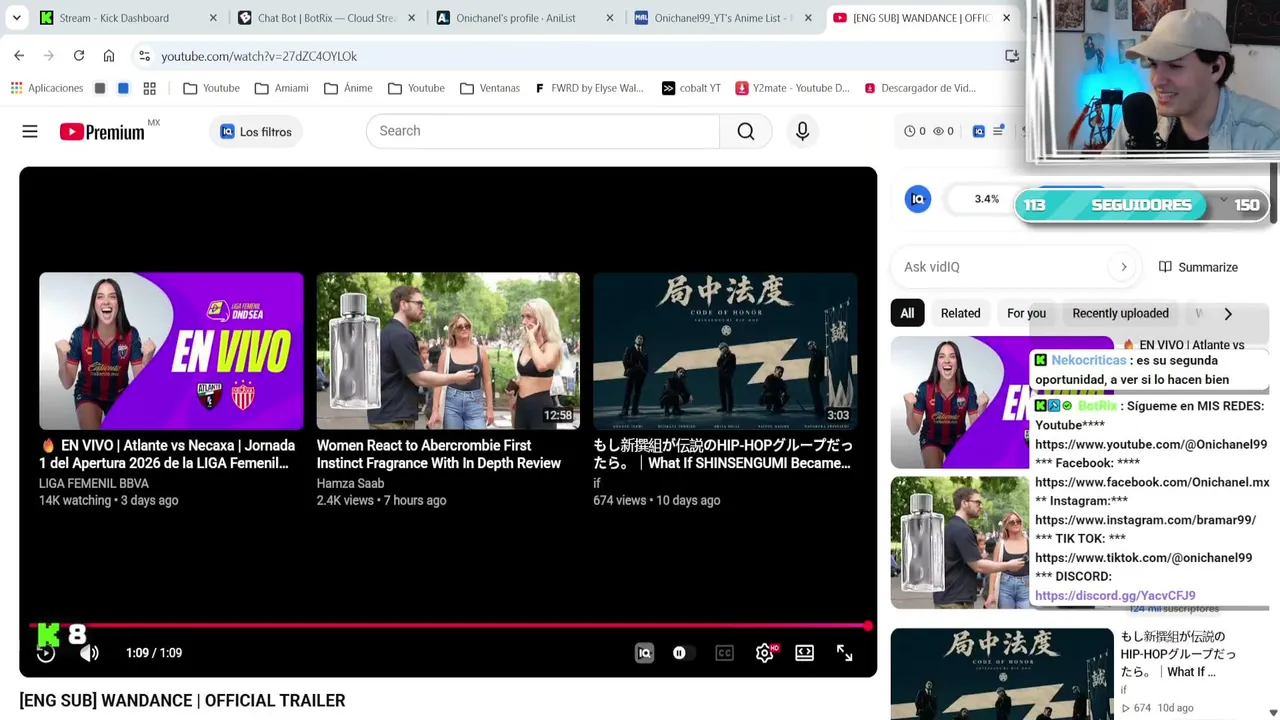Open the Aplicaciones apps shortcut
This screenshot has width=1280, height=720.
click(47, 88)
